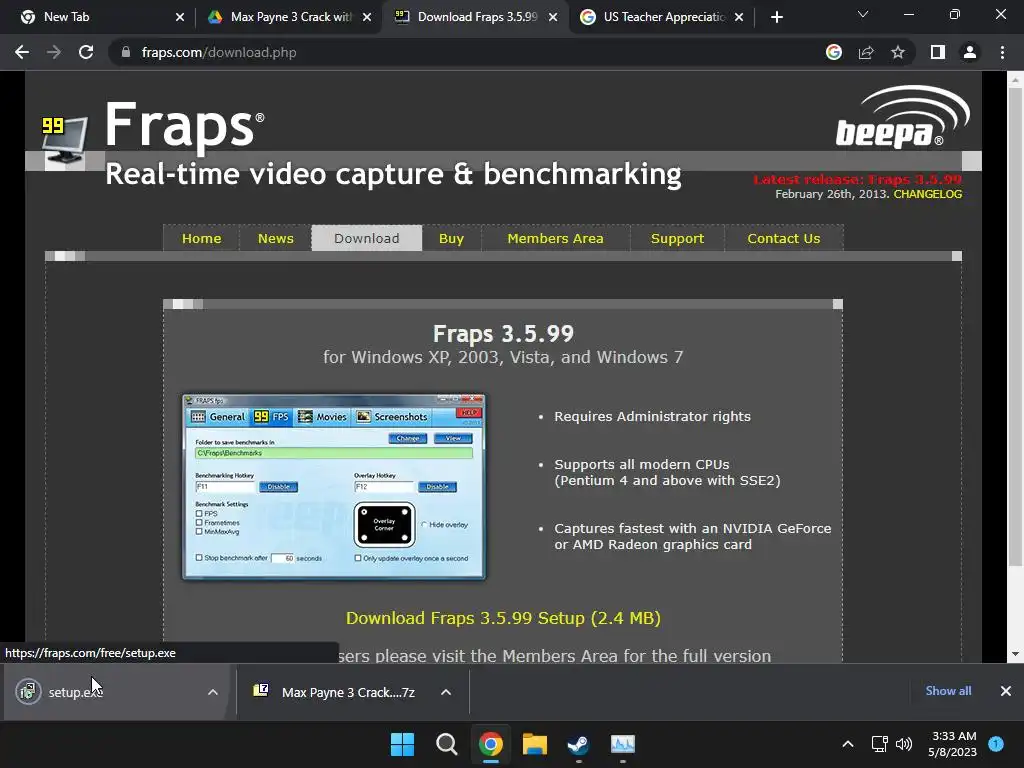Viewport: 1024px width, 768px height.
Task: Click the Fraps 99 monitor logo
Action: [64, 142]
